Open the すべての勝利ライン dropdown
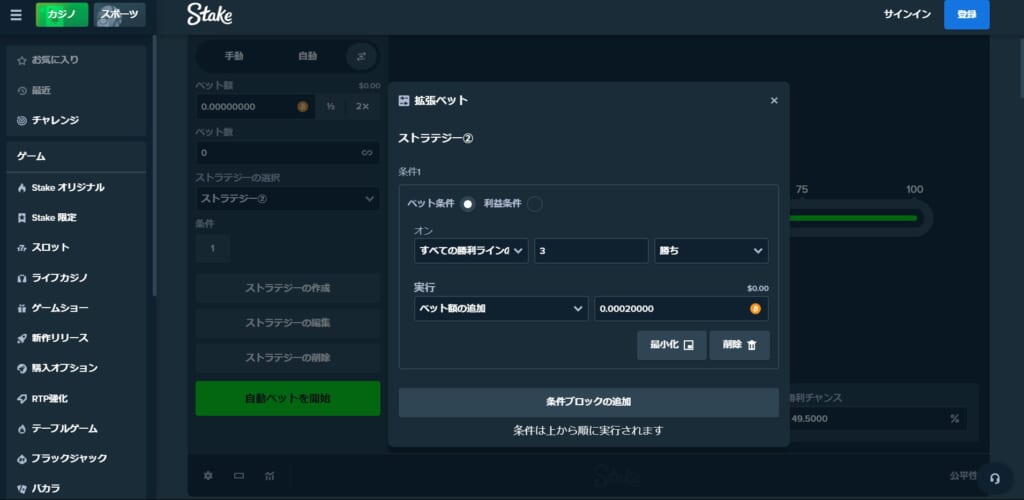This screenshot has height=500, width=1024. (472, 251)
